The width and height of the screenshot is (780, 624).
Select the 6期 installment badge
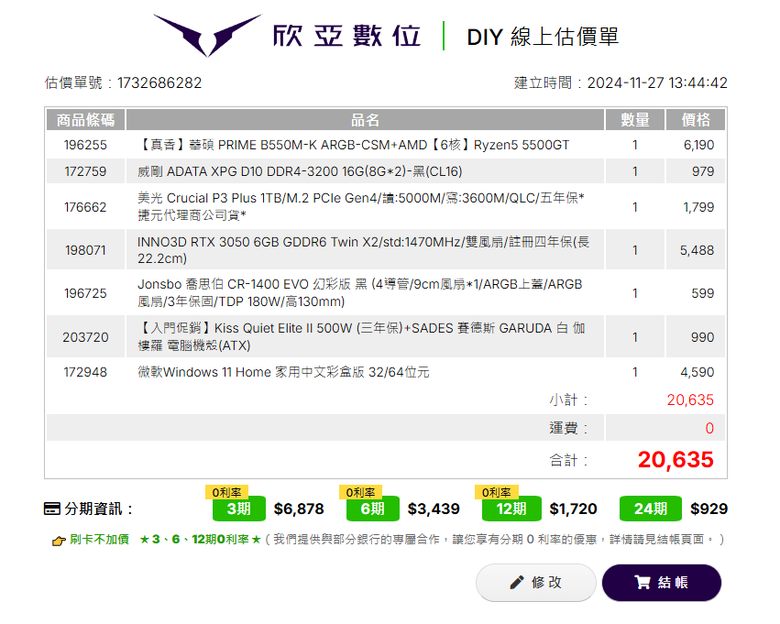(373, 509)
